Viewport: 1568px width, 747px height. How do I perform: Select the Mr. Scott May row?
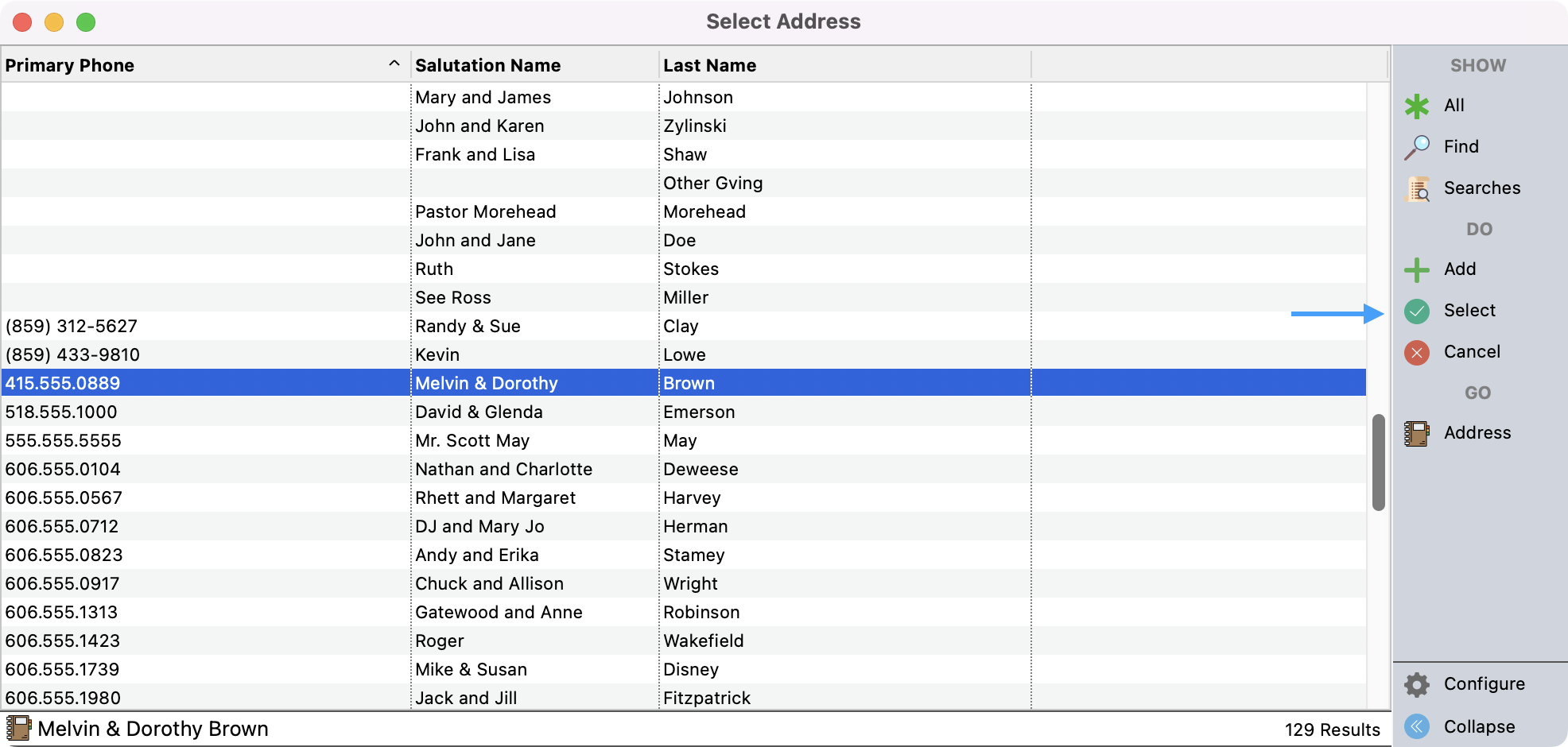pyautogui.click(x=472, y=440)
